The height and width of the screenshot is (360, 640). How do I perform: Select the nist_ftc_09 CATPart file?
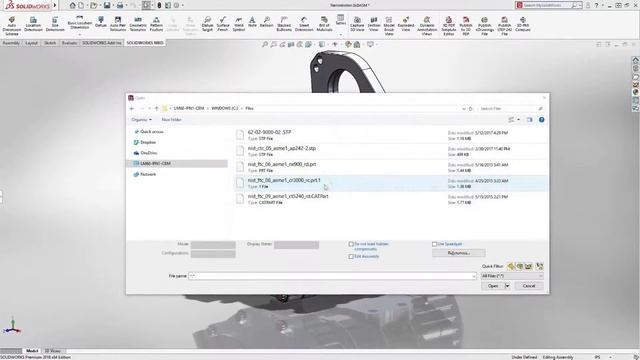point(391,199)
